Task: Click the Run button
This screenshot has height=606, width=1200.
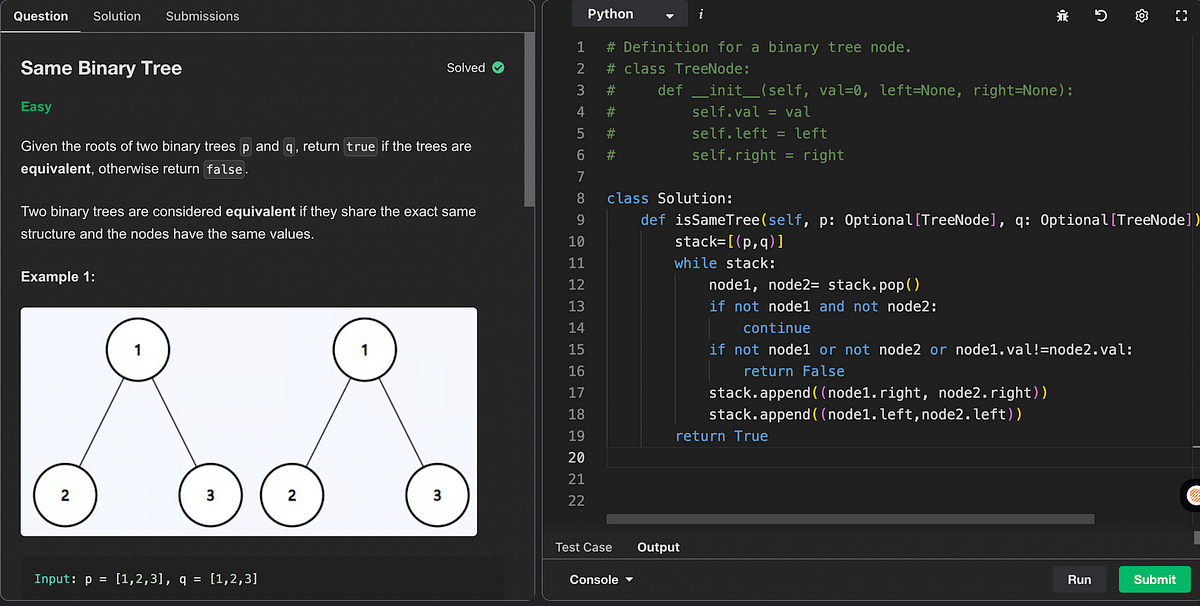Action: 1079,579
